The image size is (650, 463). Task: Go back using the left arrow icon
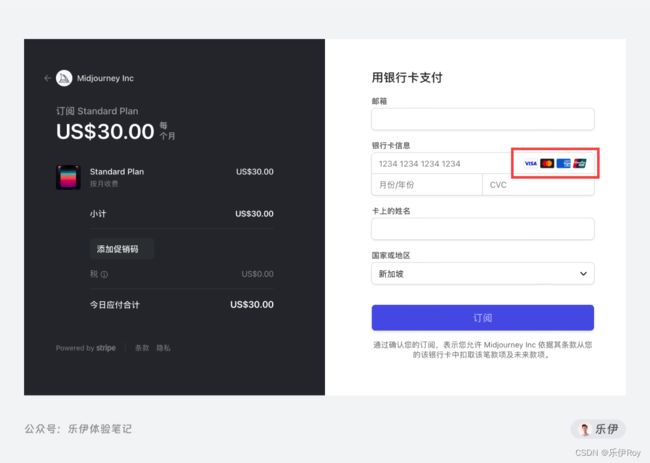(47, 78)
